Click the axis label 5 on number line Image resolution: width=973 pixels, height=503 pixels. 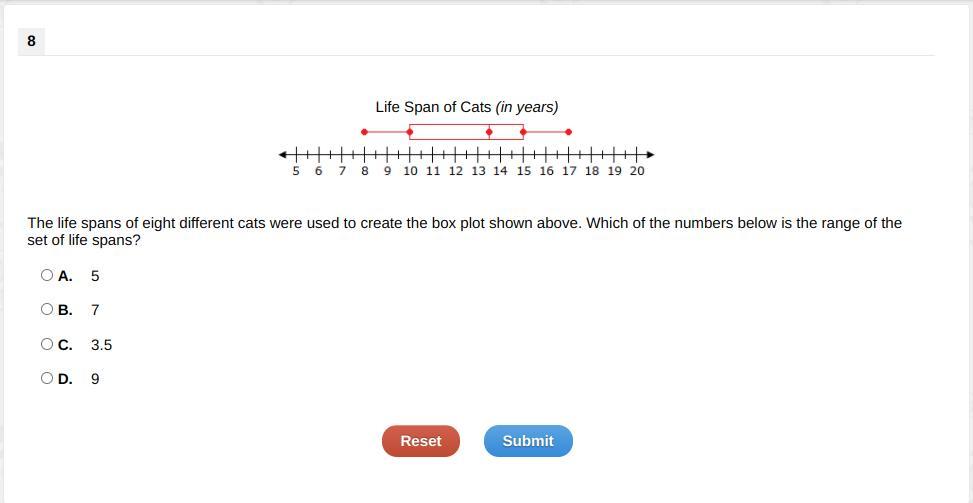pyautogui.click(x=296, y=171)
